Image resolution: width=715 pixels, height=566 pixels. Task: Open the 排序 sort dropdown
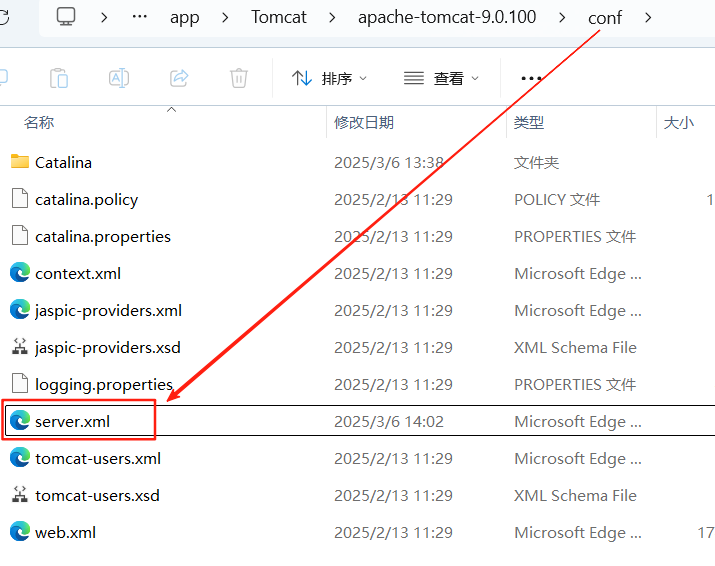pyautogui.click(x=329, y=78)
